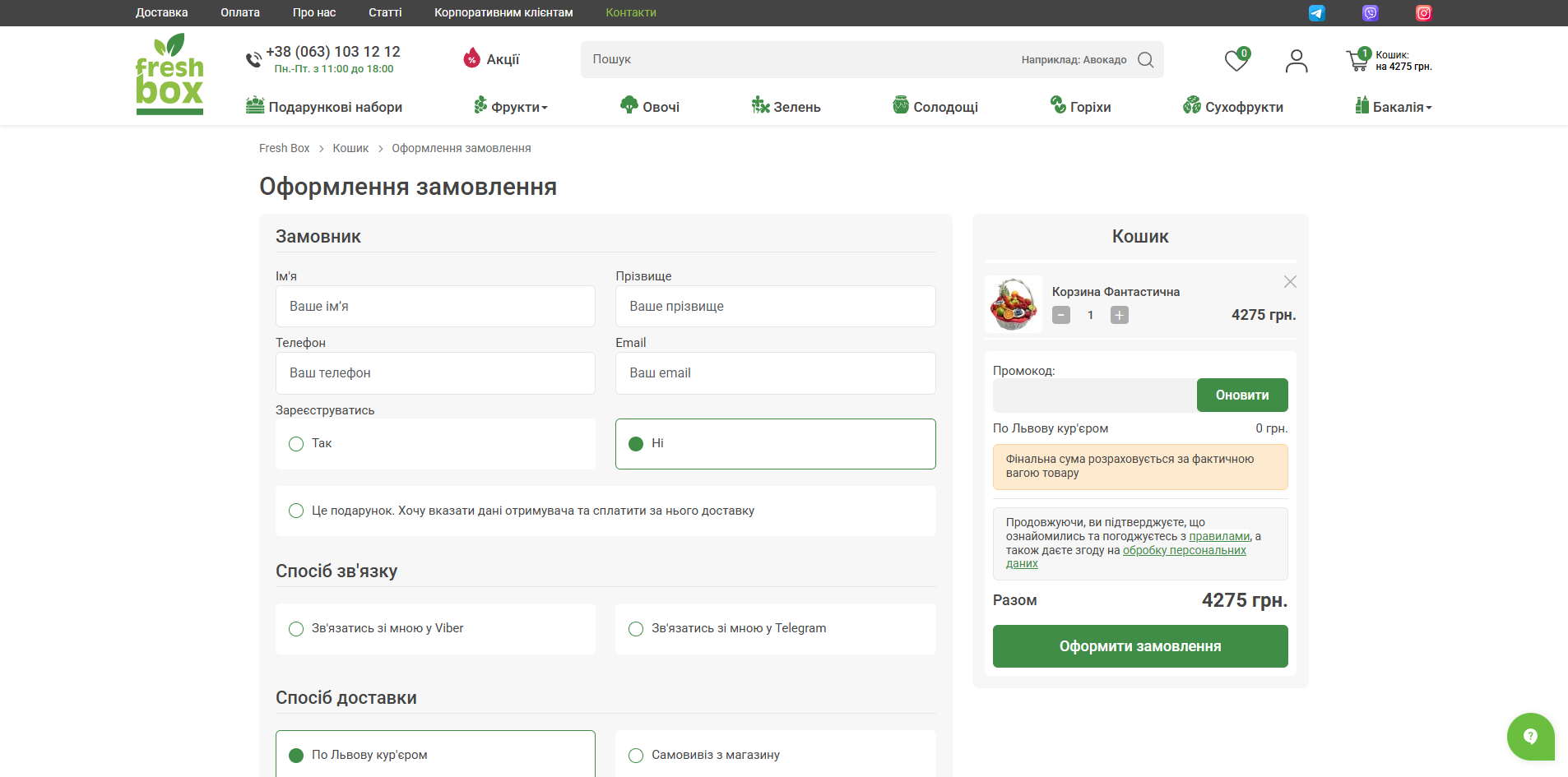
Task: Decrease quantity with the minus button
Action: (1061, 315)
